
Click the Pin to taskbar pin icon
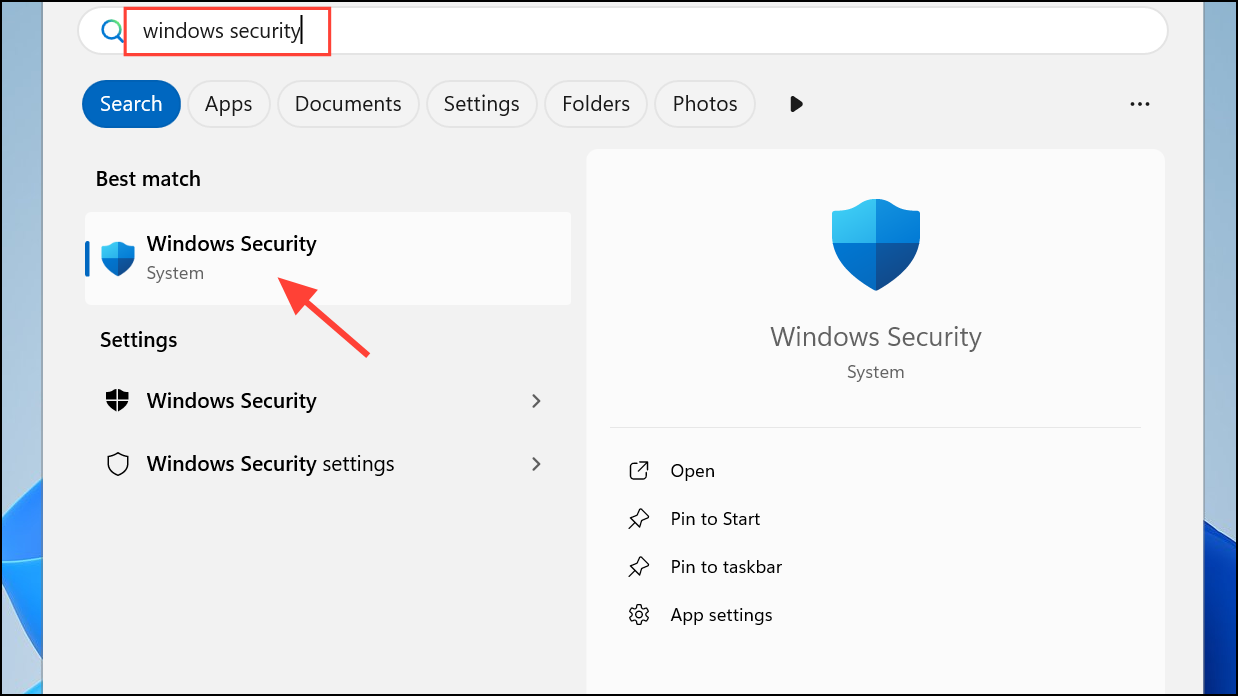[640, 566]
